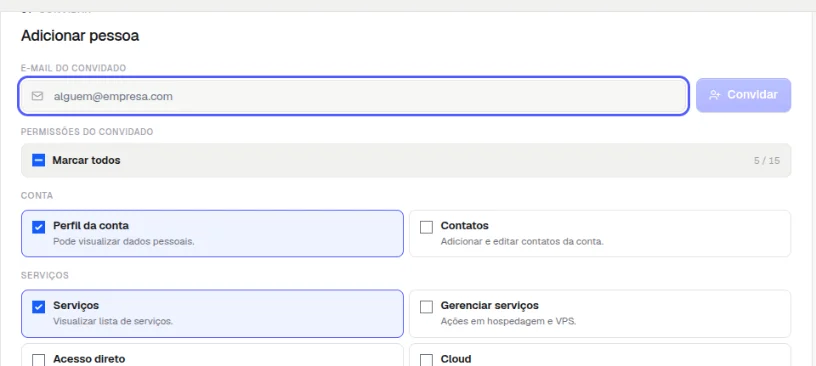Click the Adicionar pessoa heading
Viewport: 816px width, 366px height.
pyautogui.click(x=80, y=36)
